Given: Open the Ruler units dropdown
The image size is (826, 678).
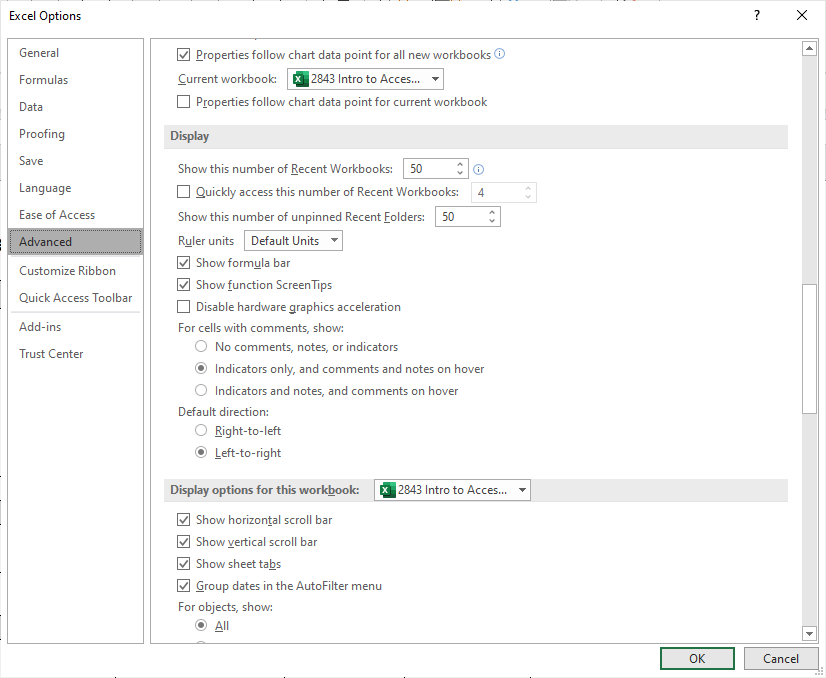Looking at the screenshot, I should [333, 240].
